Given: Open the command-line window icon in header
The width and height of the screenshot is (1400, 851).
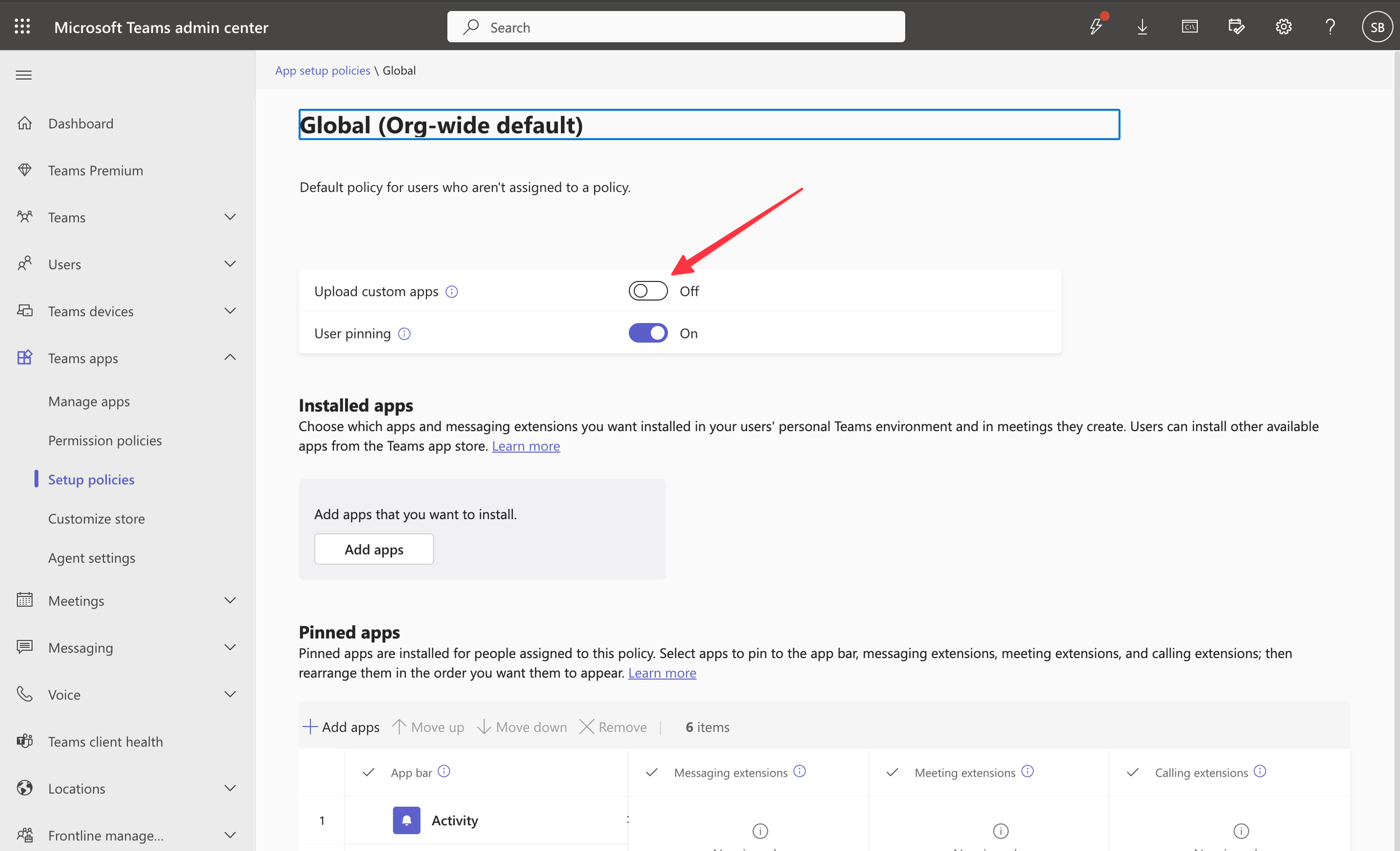Looking at the screenshot, I should coord(1190,26).
